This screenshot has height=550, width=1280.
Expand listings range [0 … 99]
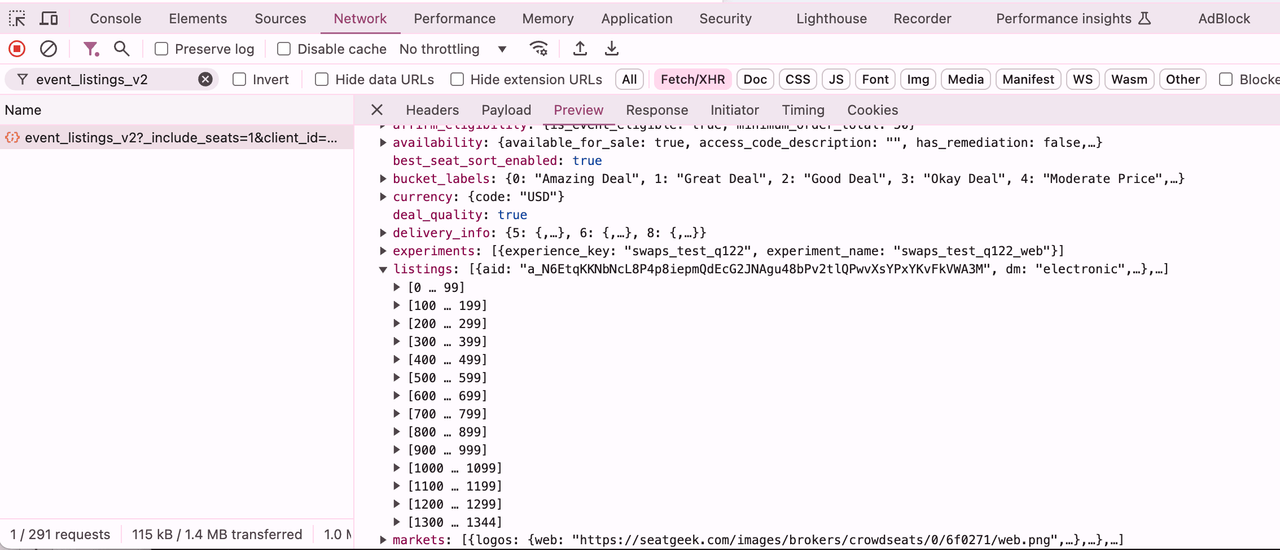click(x=399, y=287)
